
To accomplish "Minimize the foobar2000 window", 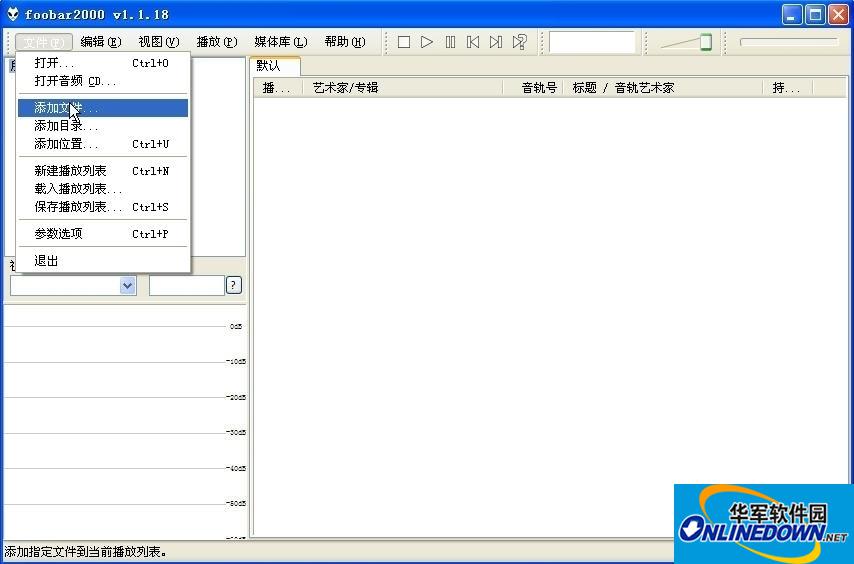I will tap(791, 15).
